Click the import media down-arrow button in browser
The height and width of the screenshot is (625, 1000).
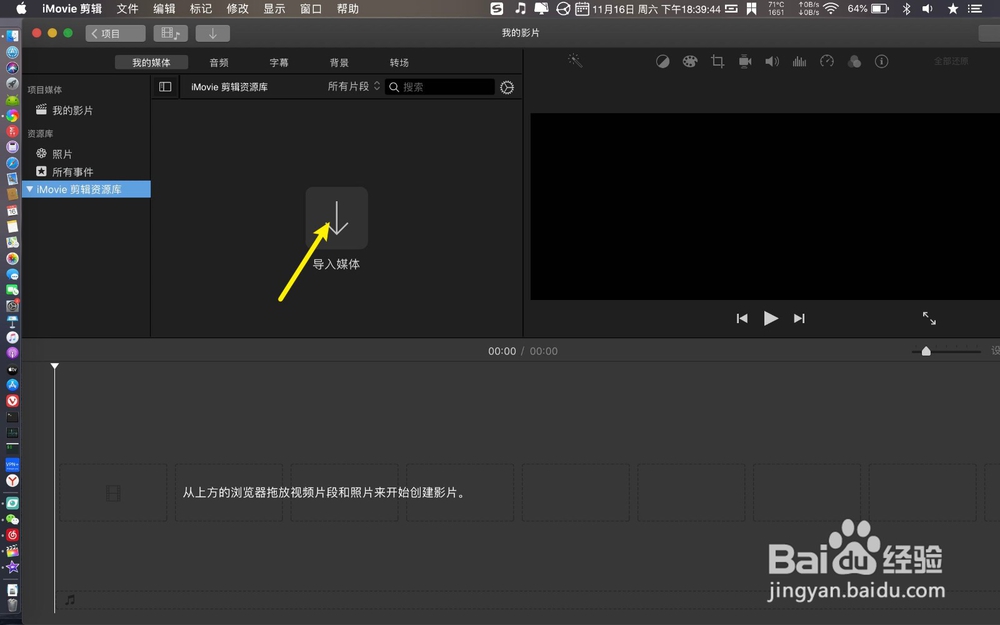337,218
